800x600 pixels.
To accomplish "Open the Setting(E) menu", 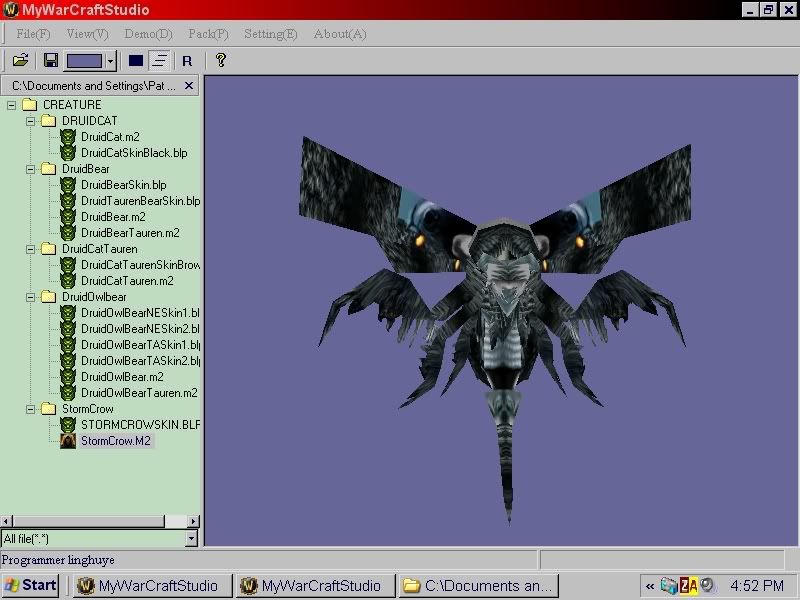I will pyautogui.click(x=270, y=34).
